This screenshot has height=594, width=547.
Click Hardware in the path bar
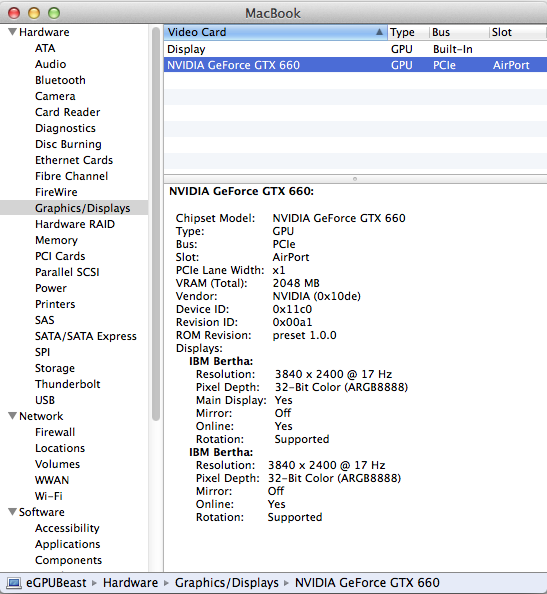pyautogui.click(x=130, y=583)
